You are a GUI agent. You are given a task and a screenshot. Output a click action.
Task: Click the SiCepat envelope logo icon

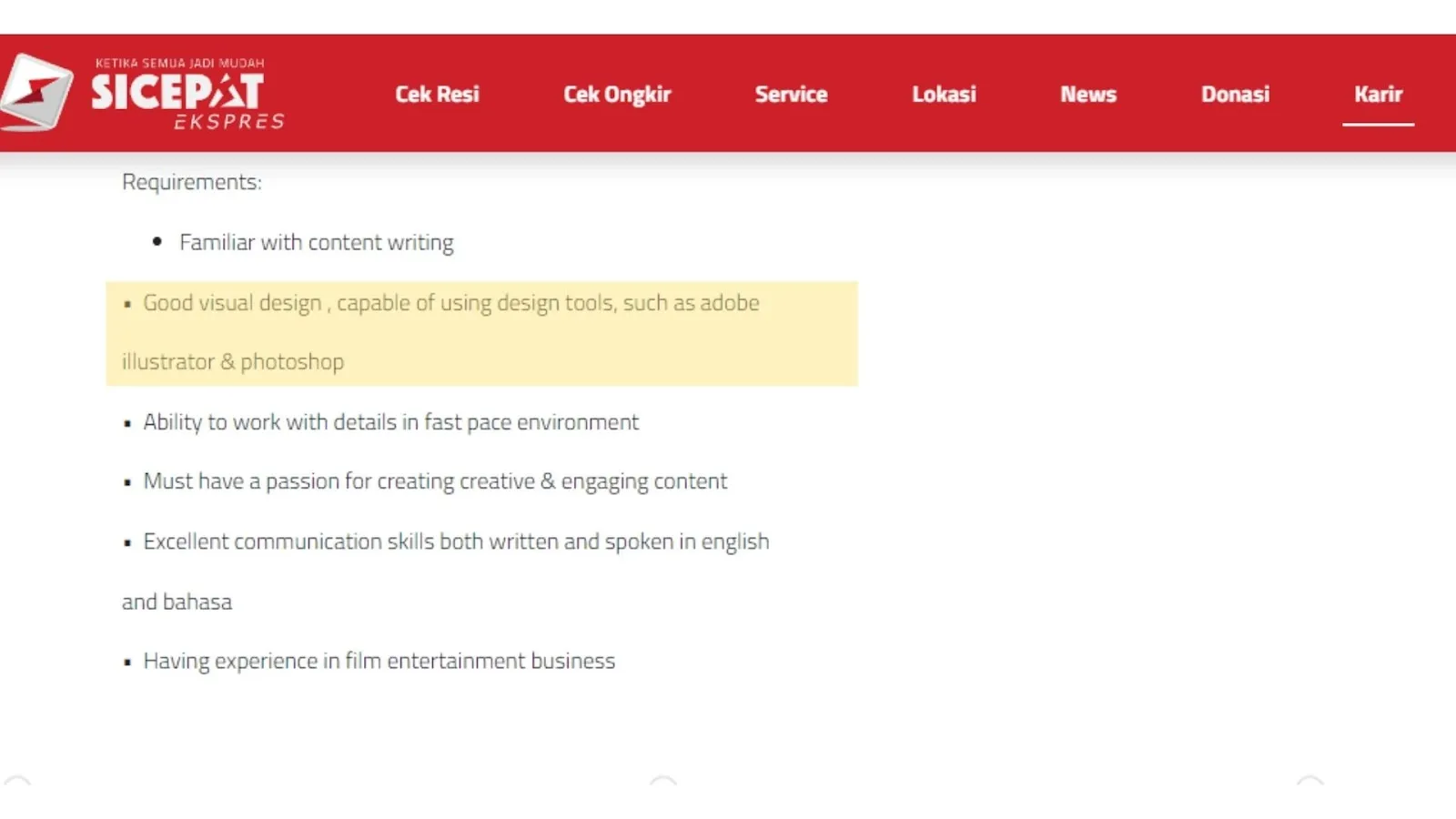36,92
